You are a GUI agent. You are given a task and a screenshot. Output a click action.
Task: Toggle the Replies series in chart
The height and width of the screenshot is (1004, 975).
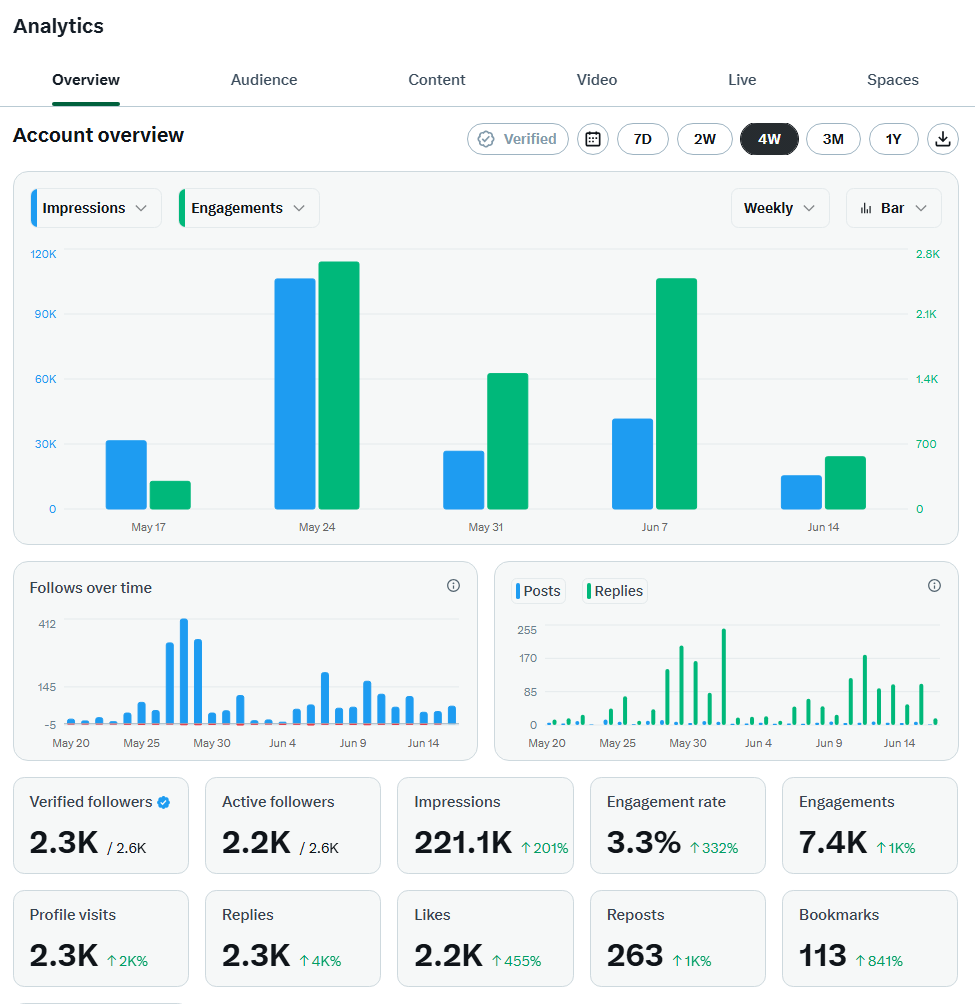tap(615, 591)
